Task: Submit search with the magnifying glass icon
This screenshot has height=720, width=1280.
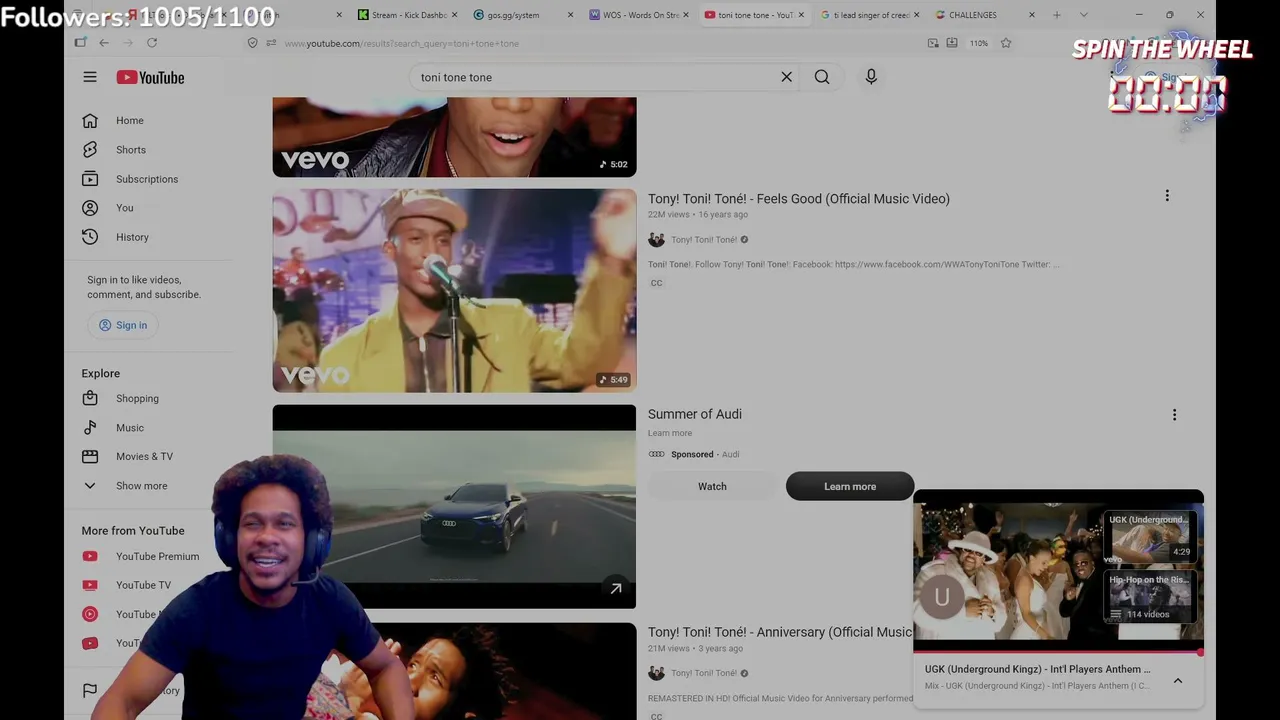Action: (x=822, y=77)
